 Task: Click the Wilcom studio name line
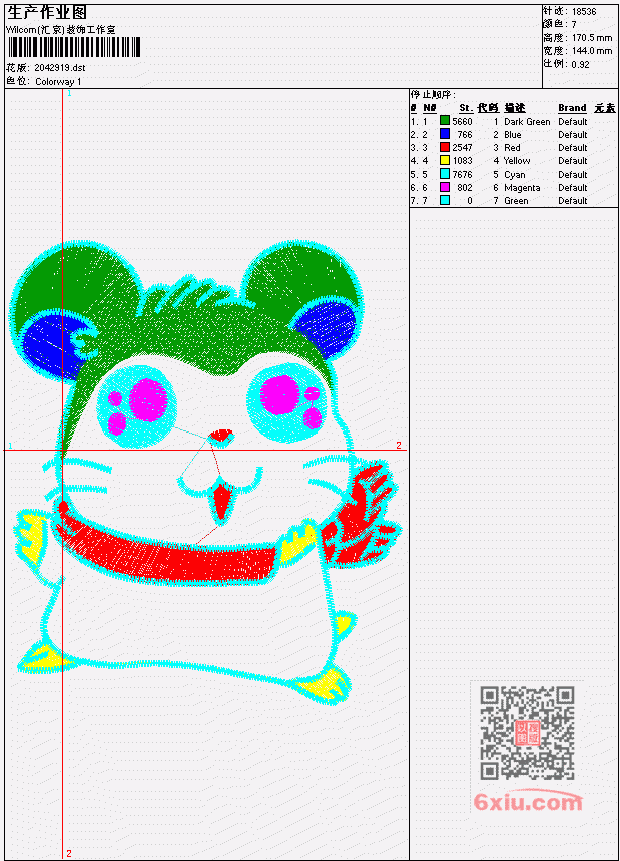(x=60, y=30)
